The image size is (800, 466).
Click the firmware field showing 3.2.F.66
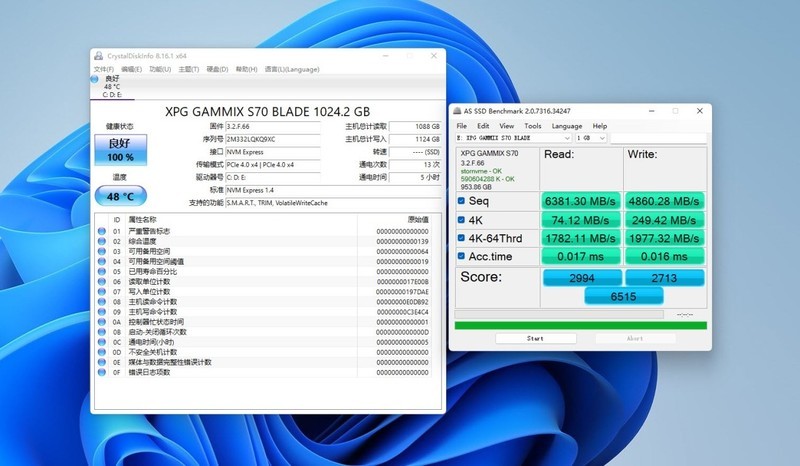(x=272, y=127)
